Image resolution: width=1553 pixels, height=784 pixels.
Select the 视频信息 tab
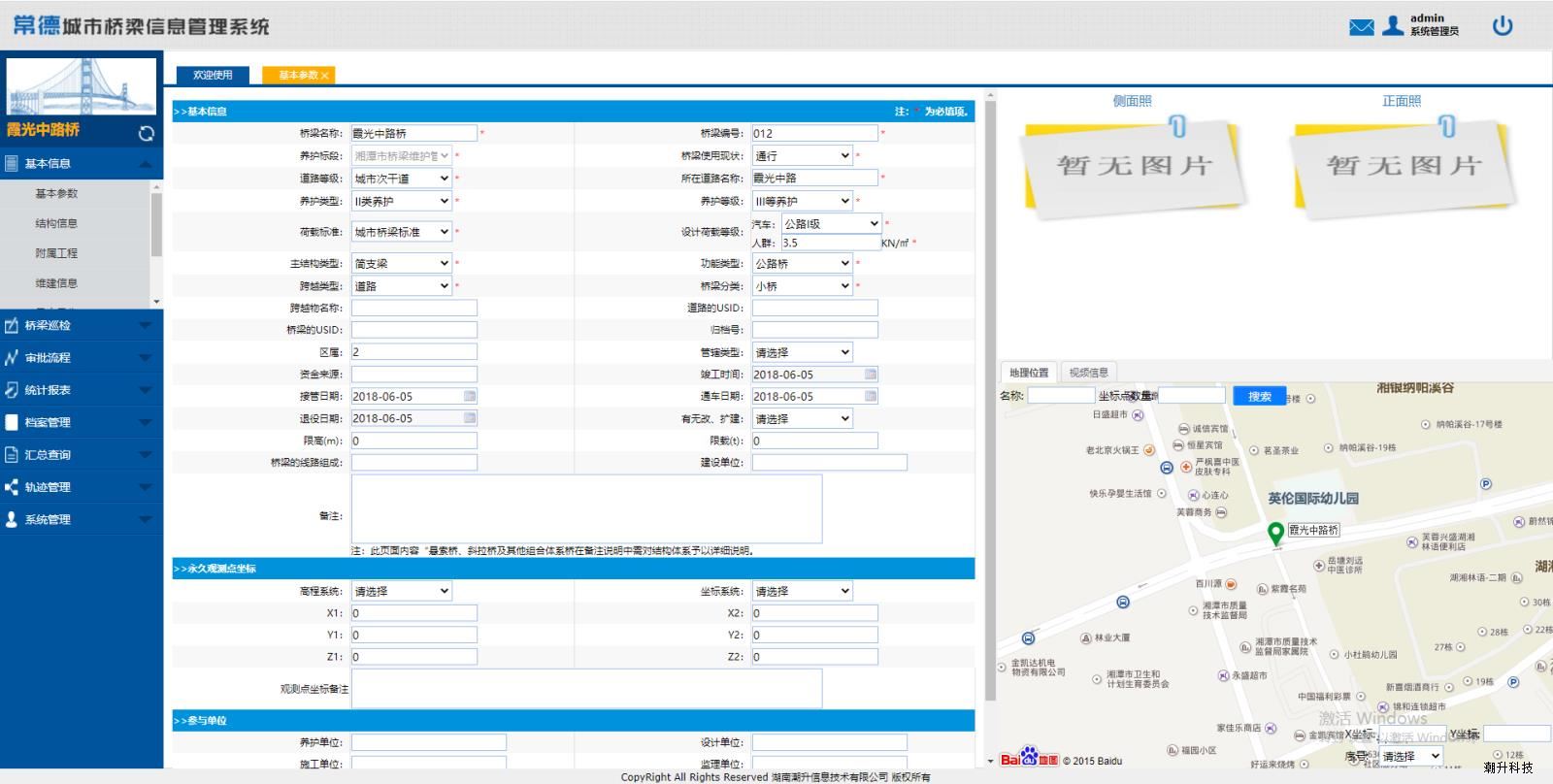tap(1089, 373)
